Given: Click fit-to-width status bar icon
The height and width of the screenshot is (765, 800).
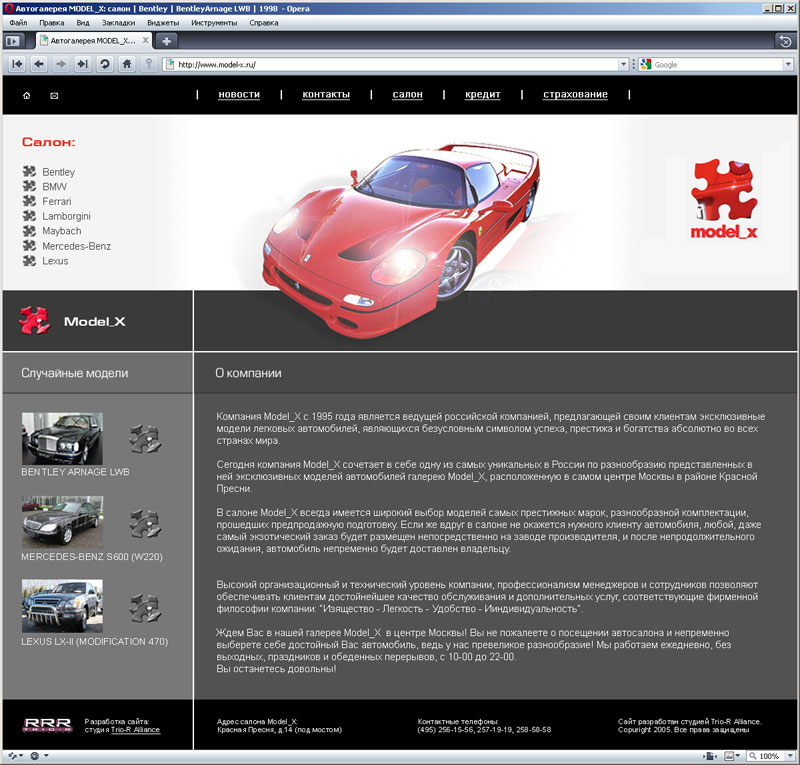Looking at the screenshot, I should (x=709, y=756).
